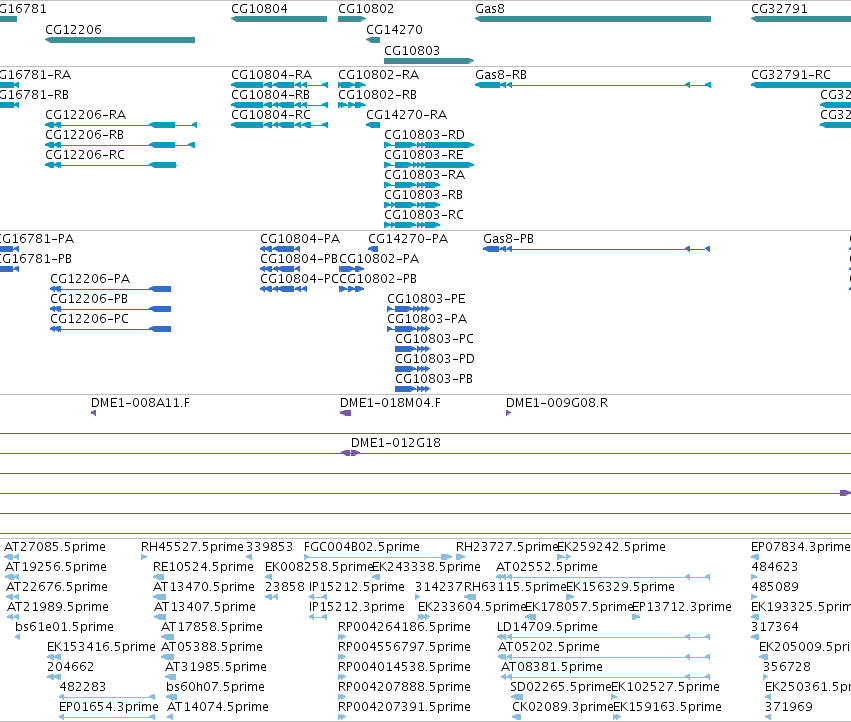Viewport: 851px width, 722px height.
Task: Click the teal Gas8 gene bar
Action: 593,19
